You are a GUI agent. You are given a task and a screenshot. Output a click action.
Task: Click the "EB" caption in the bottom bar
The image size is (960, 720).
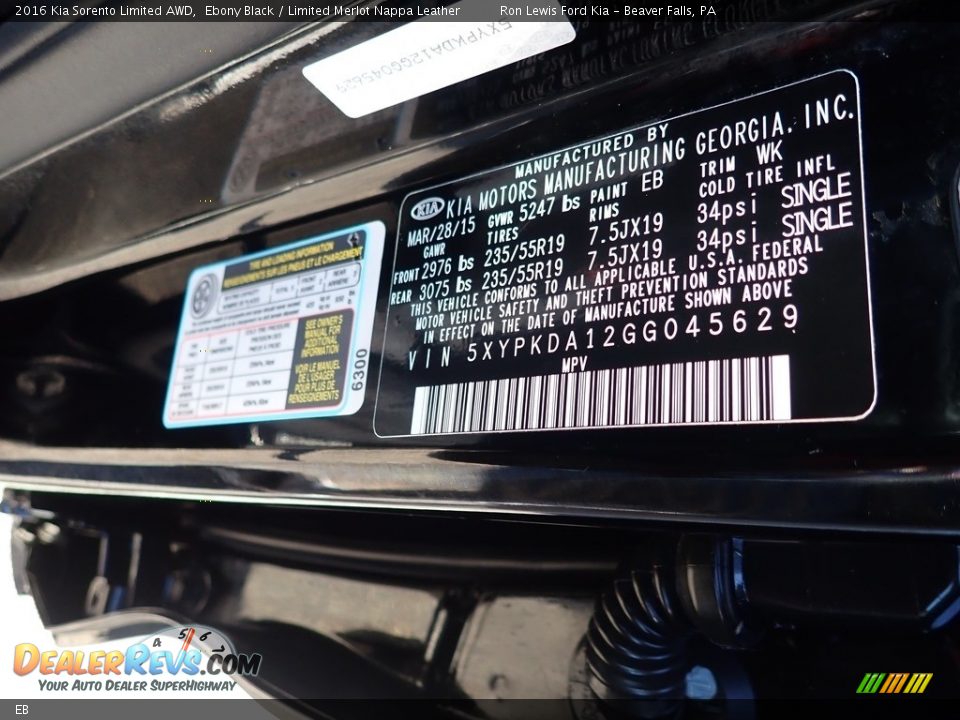coord(21,710)
